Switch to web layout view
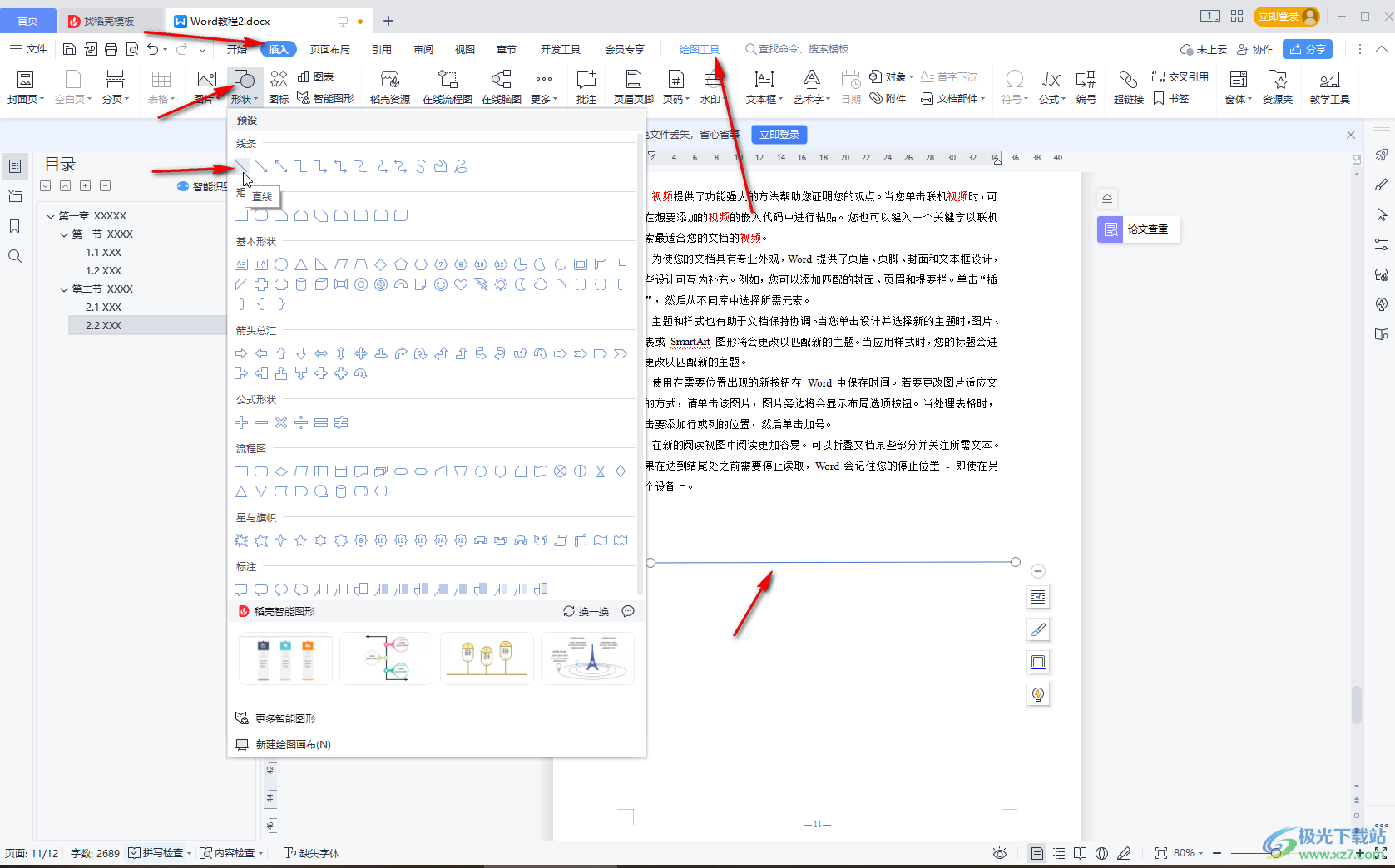Viewport: 1395px width, 868px height. point(1102,853)
